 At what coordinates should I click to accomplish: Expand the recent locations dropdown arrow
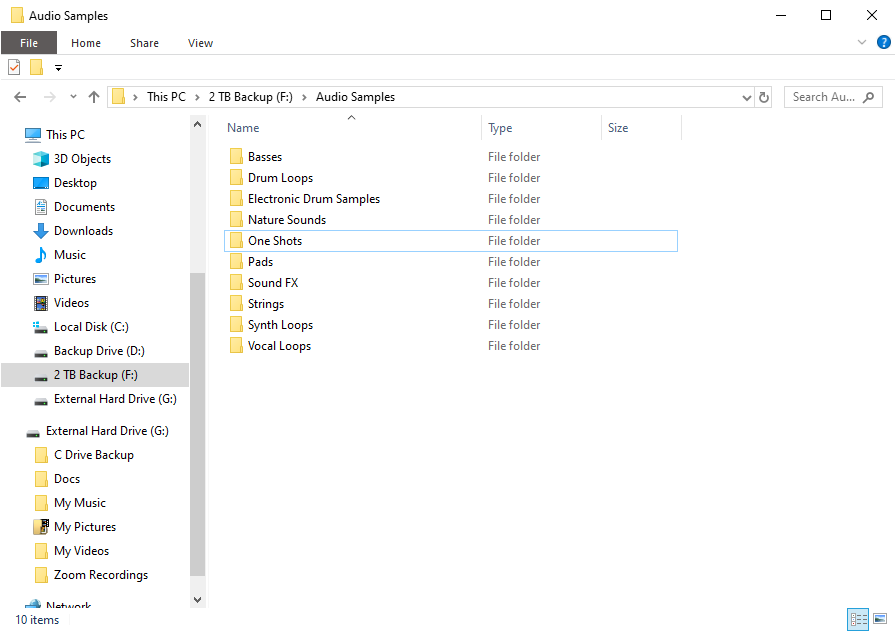tap(73, 97)
